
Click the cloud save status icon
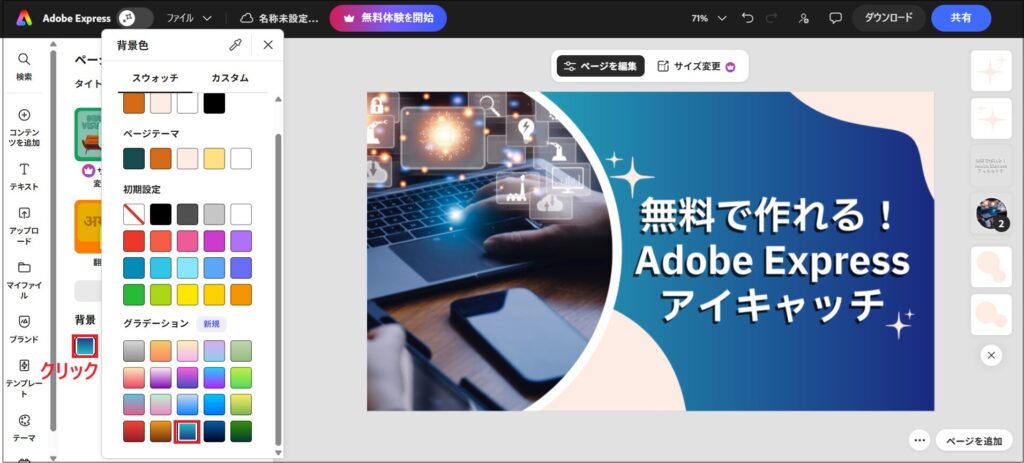click(x=246, y=18)
